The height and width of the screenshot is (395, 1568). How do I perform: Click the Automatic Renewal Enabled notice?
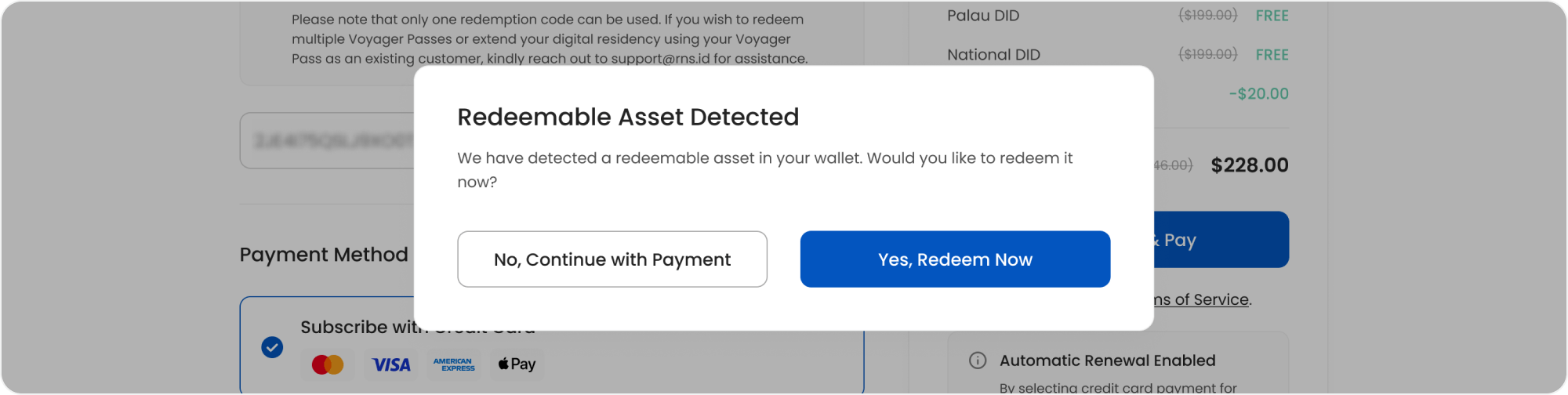click(x=1107, y=361)
